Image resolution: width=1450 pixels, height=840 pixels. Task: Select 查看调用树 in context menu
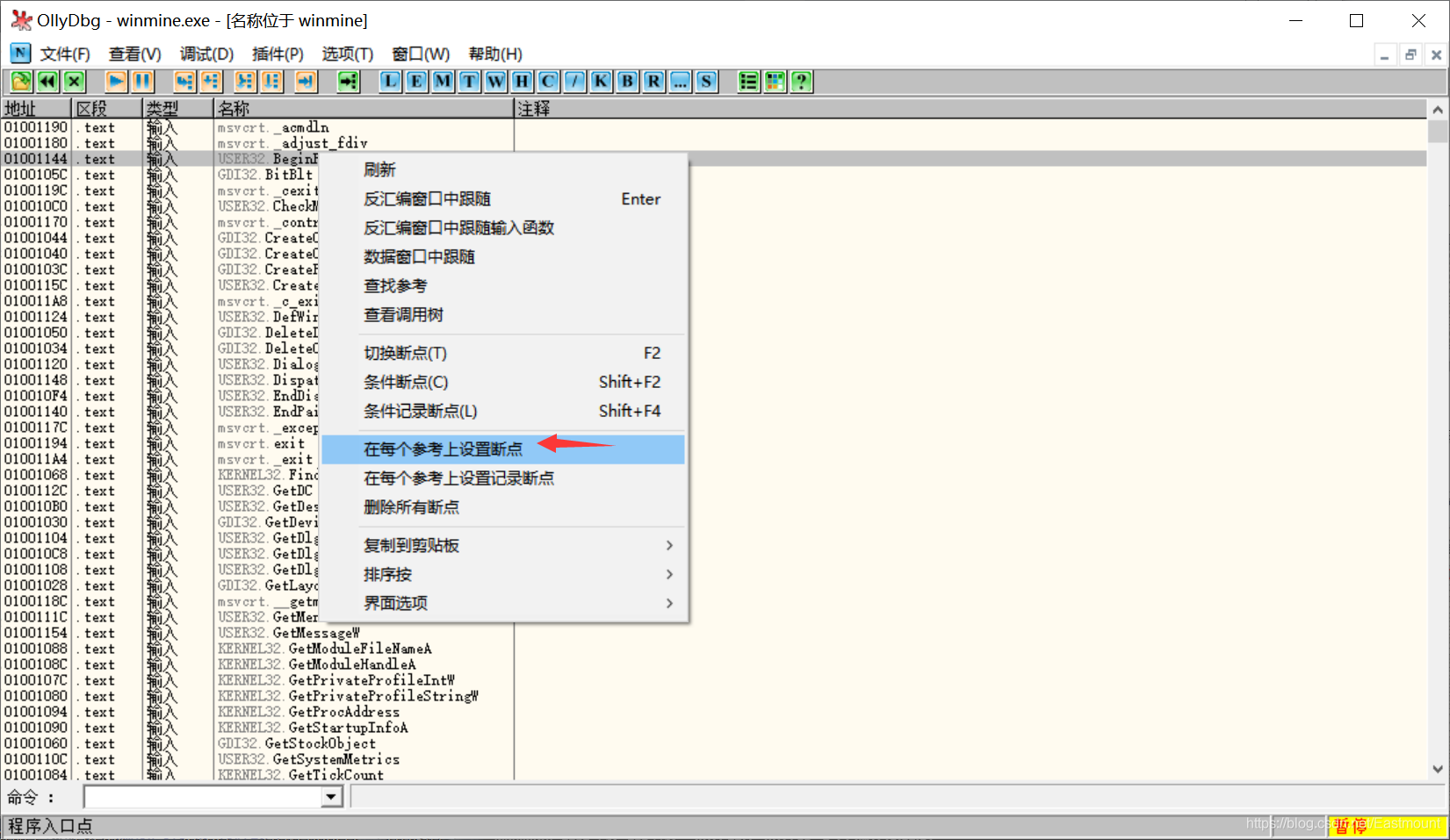pos(503,315)
